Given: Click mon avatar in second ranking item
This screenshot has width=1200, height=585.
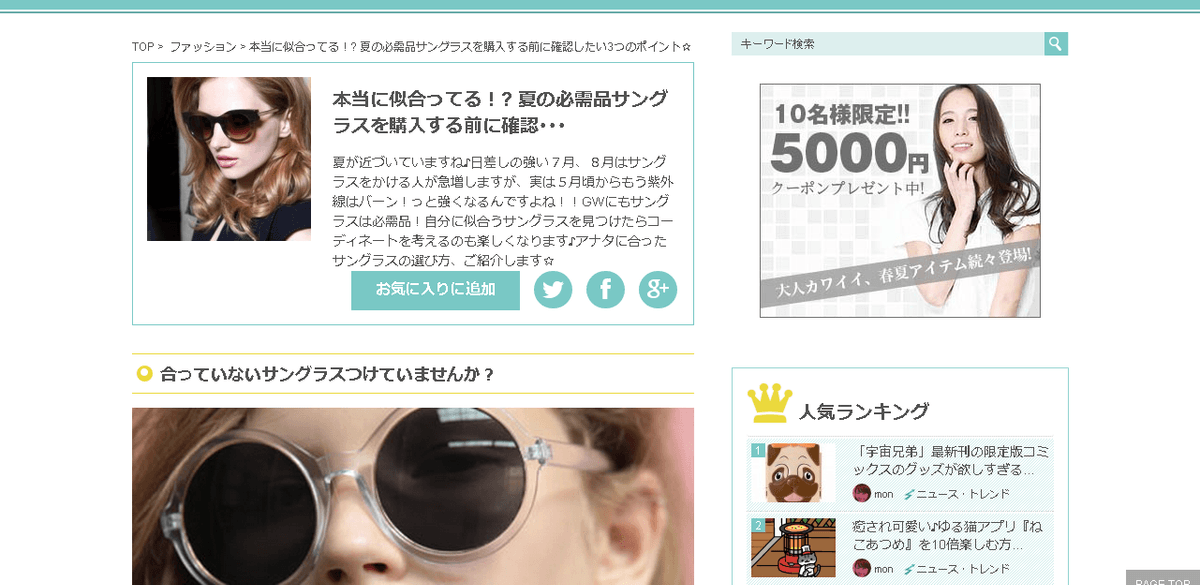Looking at the screenshot, I should coord(861,568).
